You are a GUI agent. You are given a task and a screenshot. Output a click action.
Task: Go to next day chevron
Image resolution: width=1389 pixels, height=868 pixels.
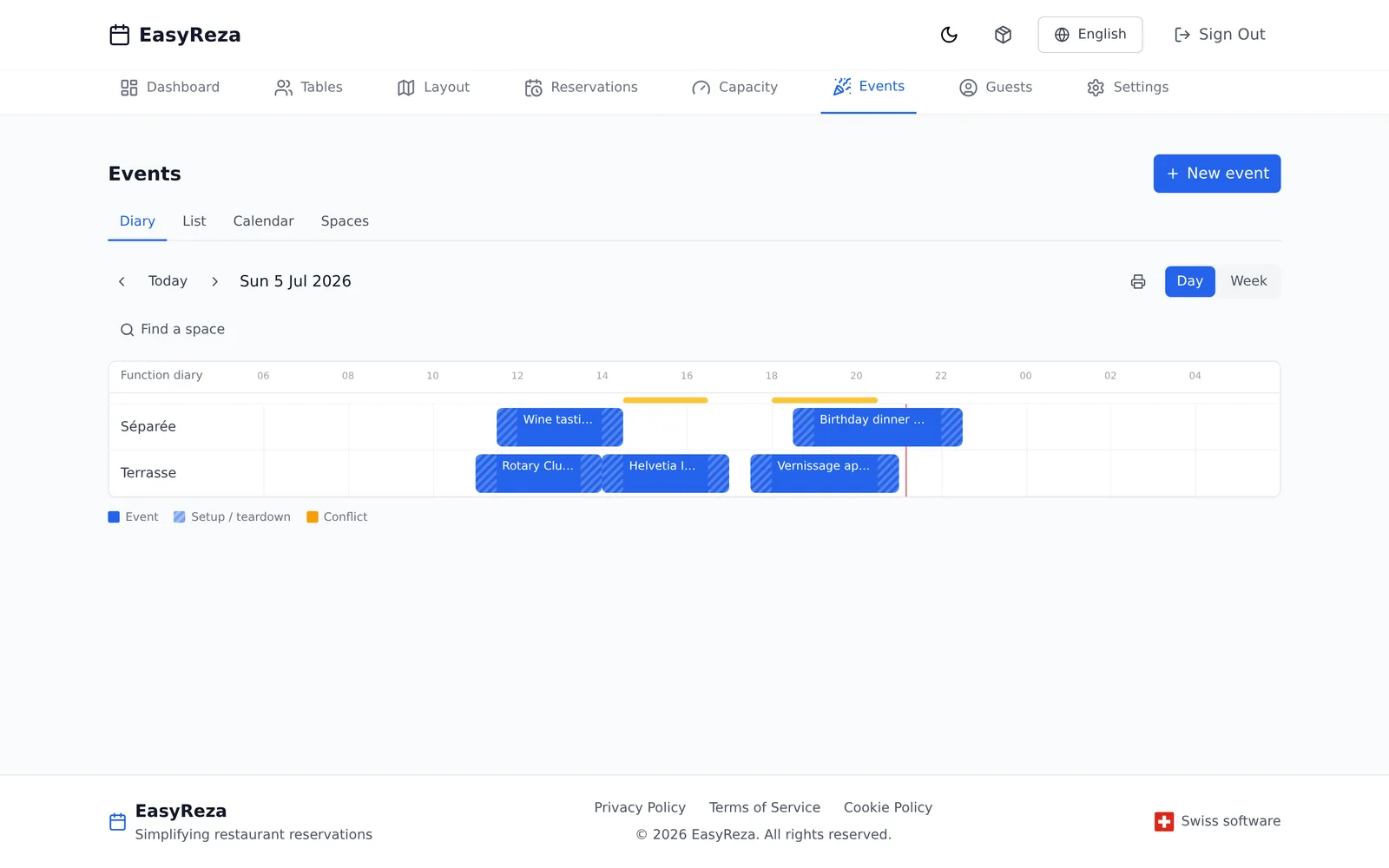[214, 281]
